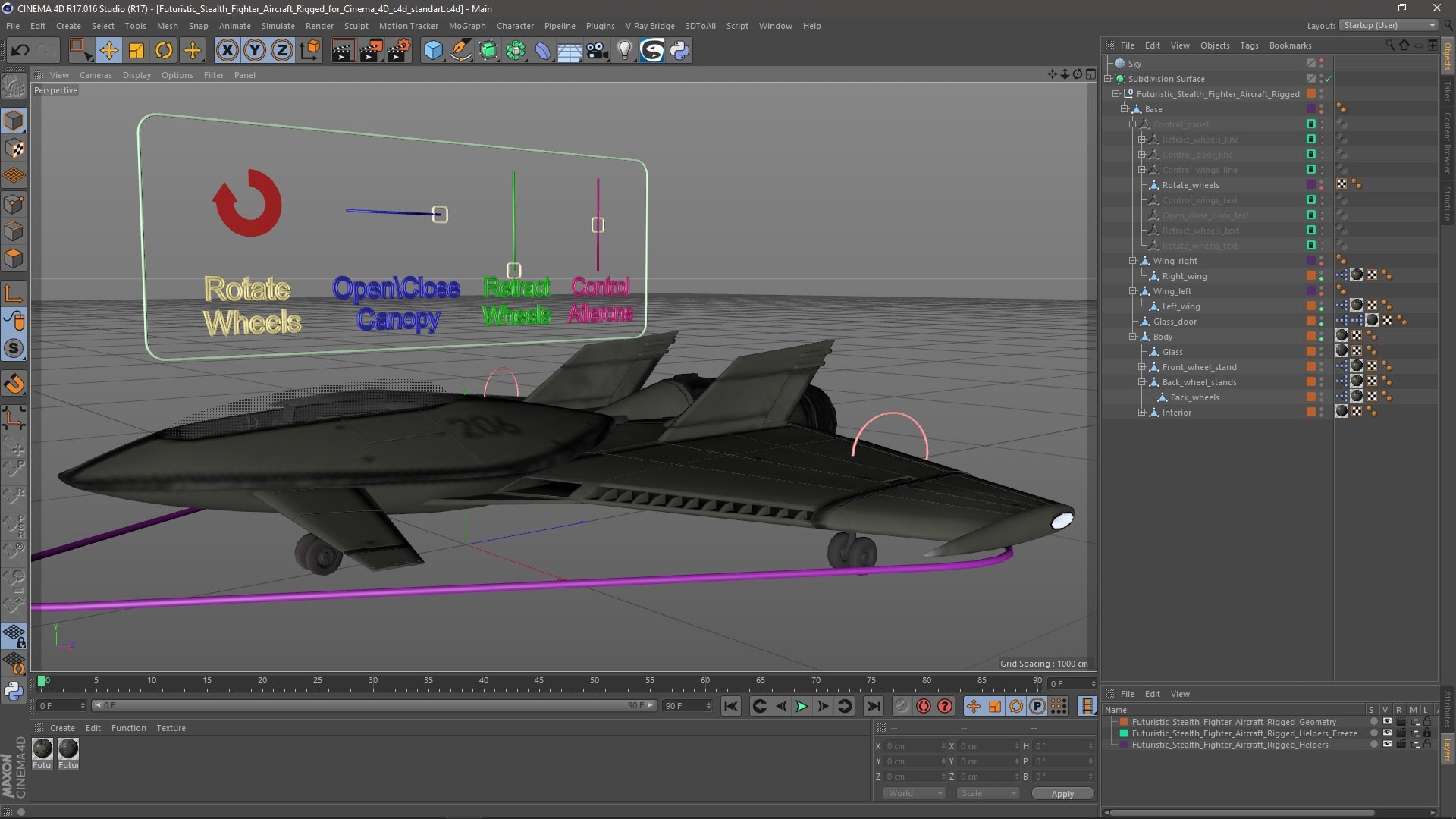
Task: Select the Polygons mode icon
Action: (14, 259)
